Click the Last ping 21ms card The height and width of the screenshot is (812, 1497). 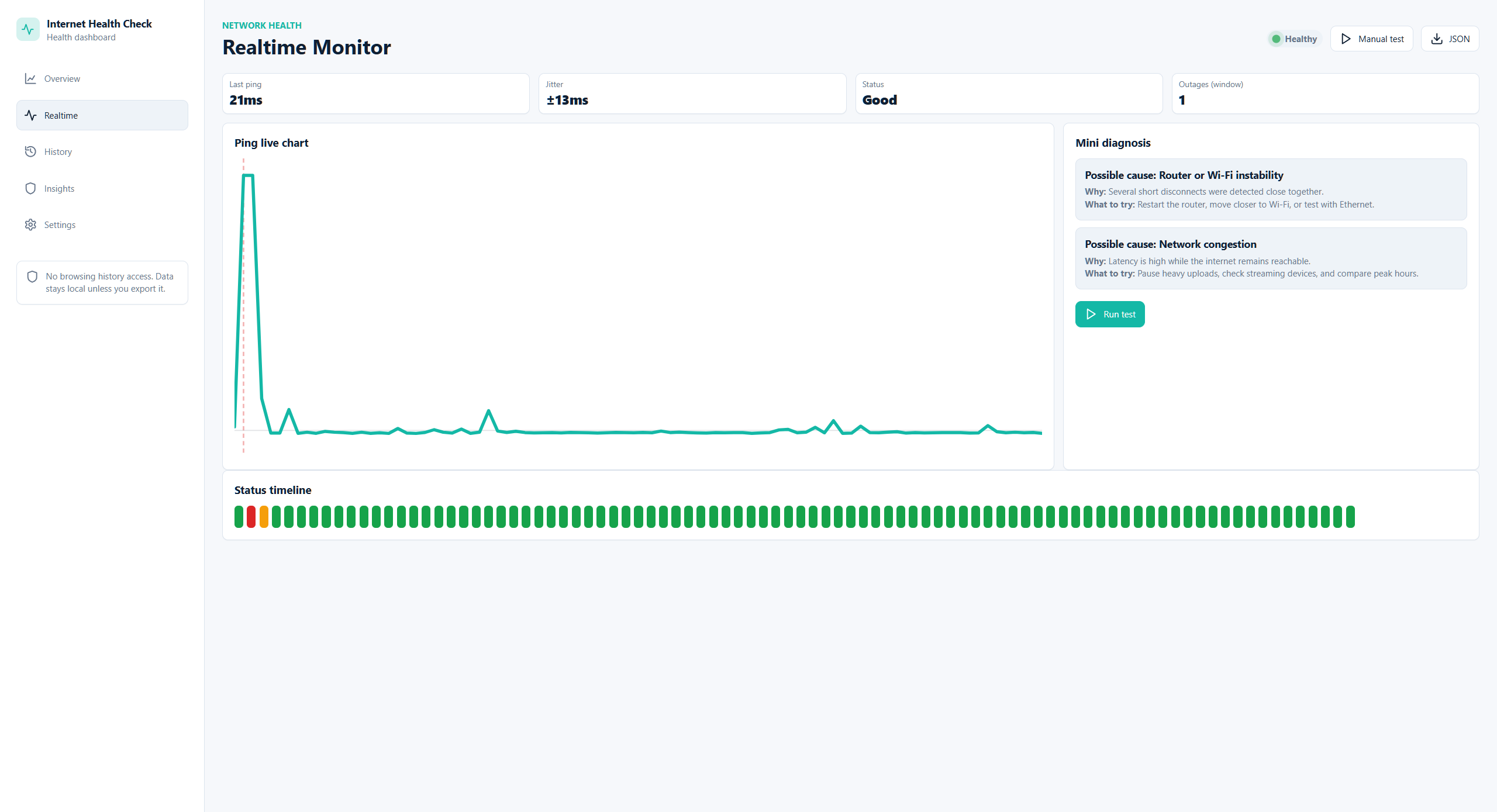pyautogui.click(x=376, y=94)
